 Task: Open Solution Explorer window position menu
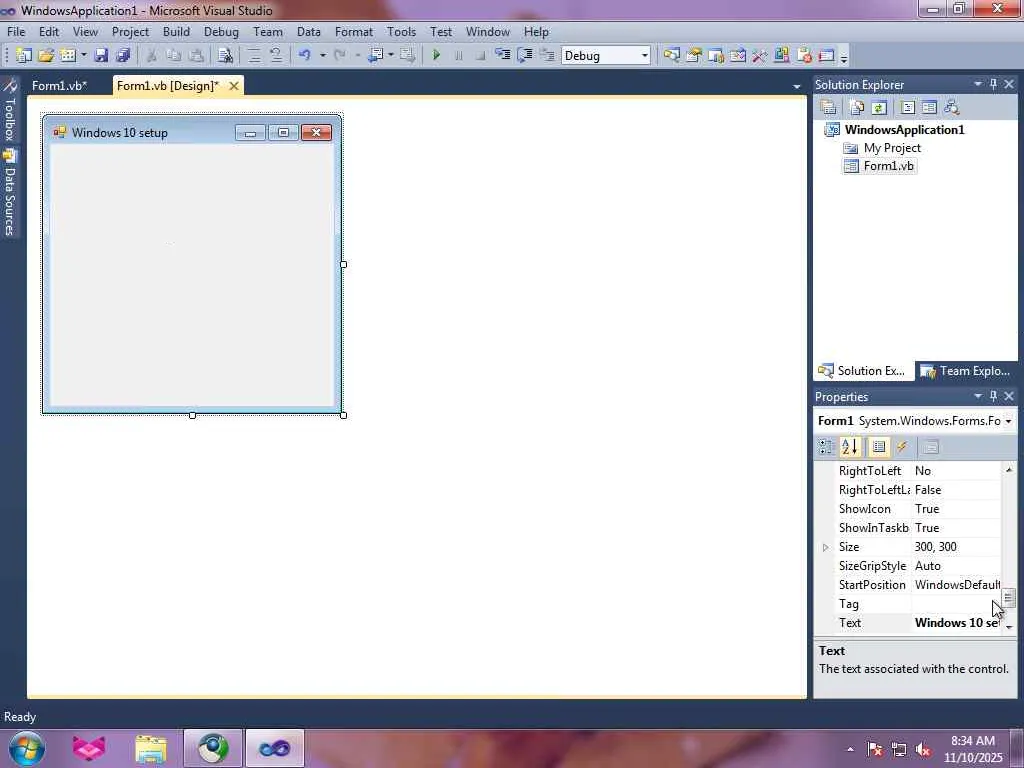(978, 84)
